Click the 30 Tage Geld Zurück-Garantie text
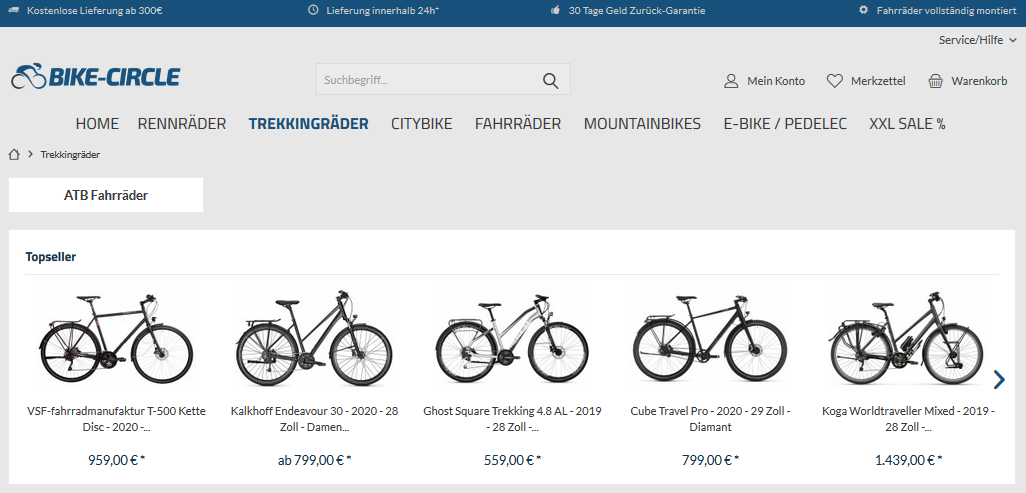 [637, 10]
